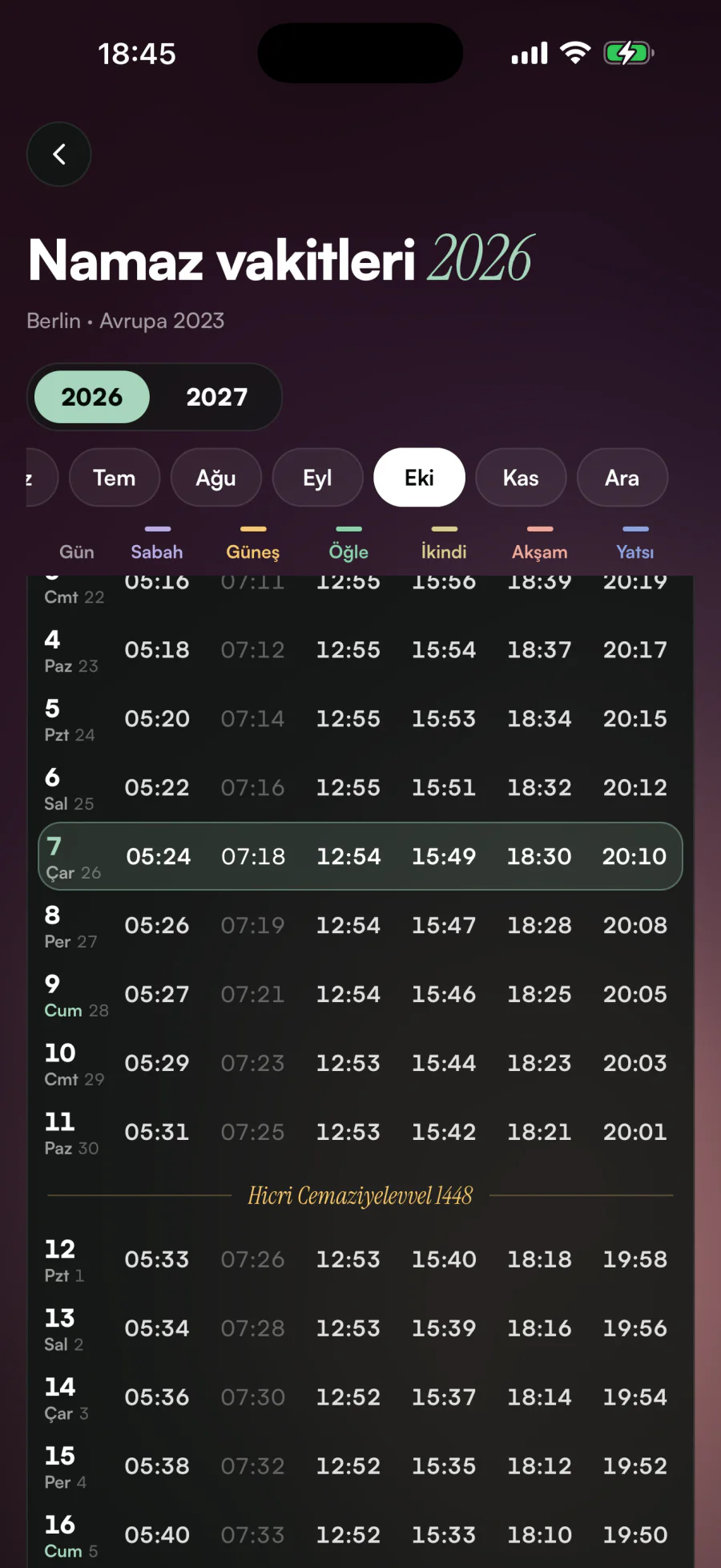Tap the back arrow button

coord(59,154)
